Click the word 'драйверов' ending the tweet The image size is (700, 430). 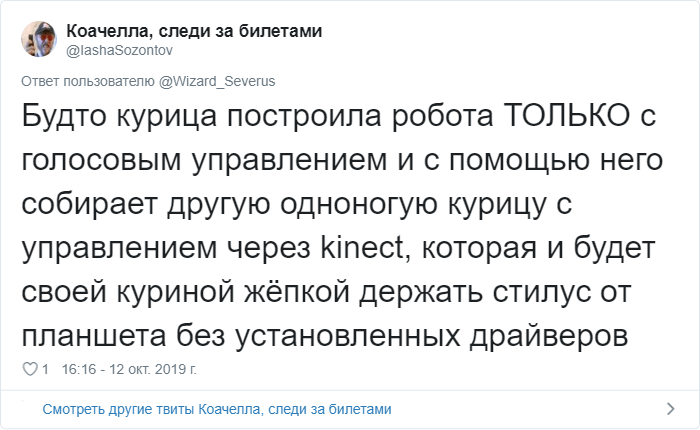pyautogui.click(x=549, y=336)
